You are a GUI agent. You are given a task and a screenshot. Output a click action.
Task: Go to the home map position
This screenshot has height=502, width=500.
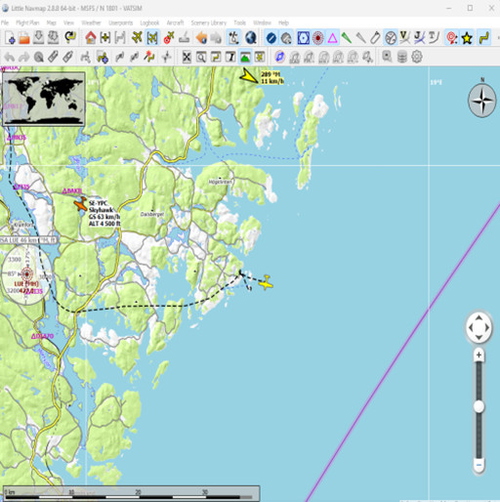tap(91, 38)
